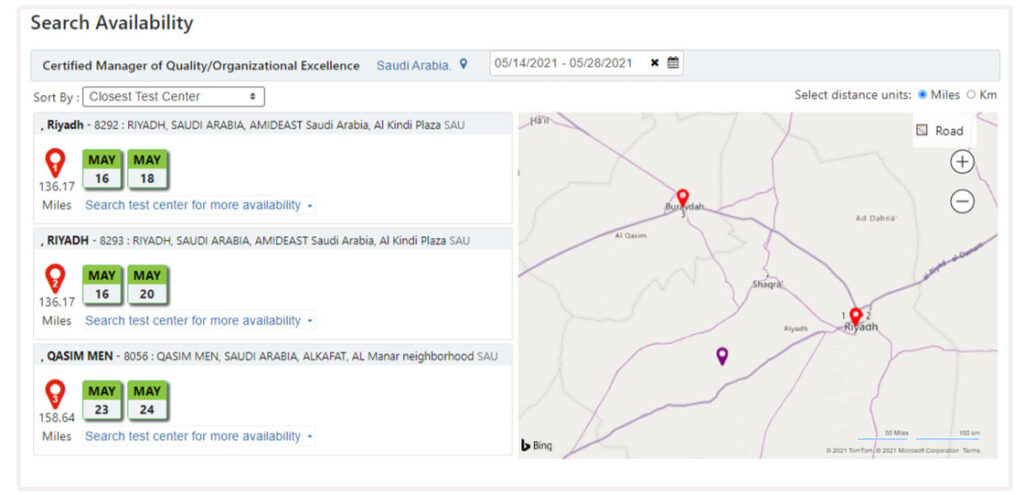Viewport: 1024px width, 495px height.
Task: Open the Sort By dropdown
Action: click(173, 97)
